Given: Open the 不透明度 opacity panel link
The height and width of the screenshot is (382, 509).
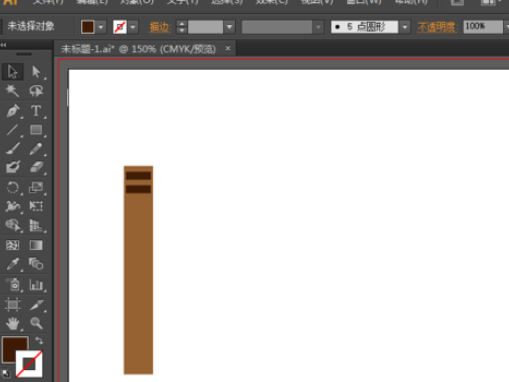Looking at the screenshot, I should (437, 27).
